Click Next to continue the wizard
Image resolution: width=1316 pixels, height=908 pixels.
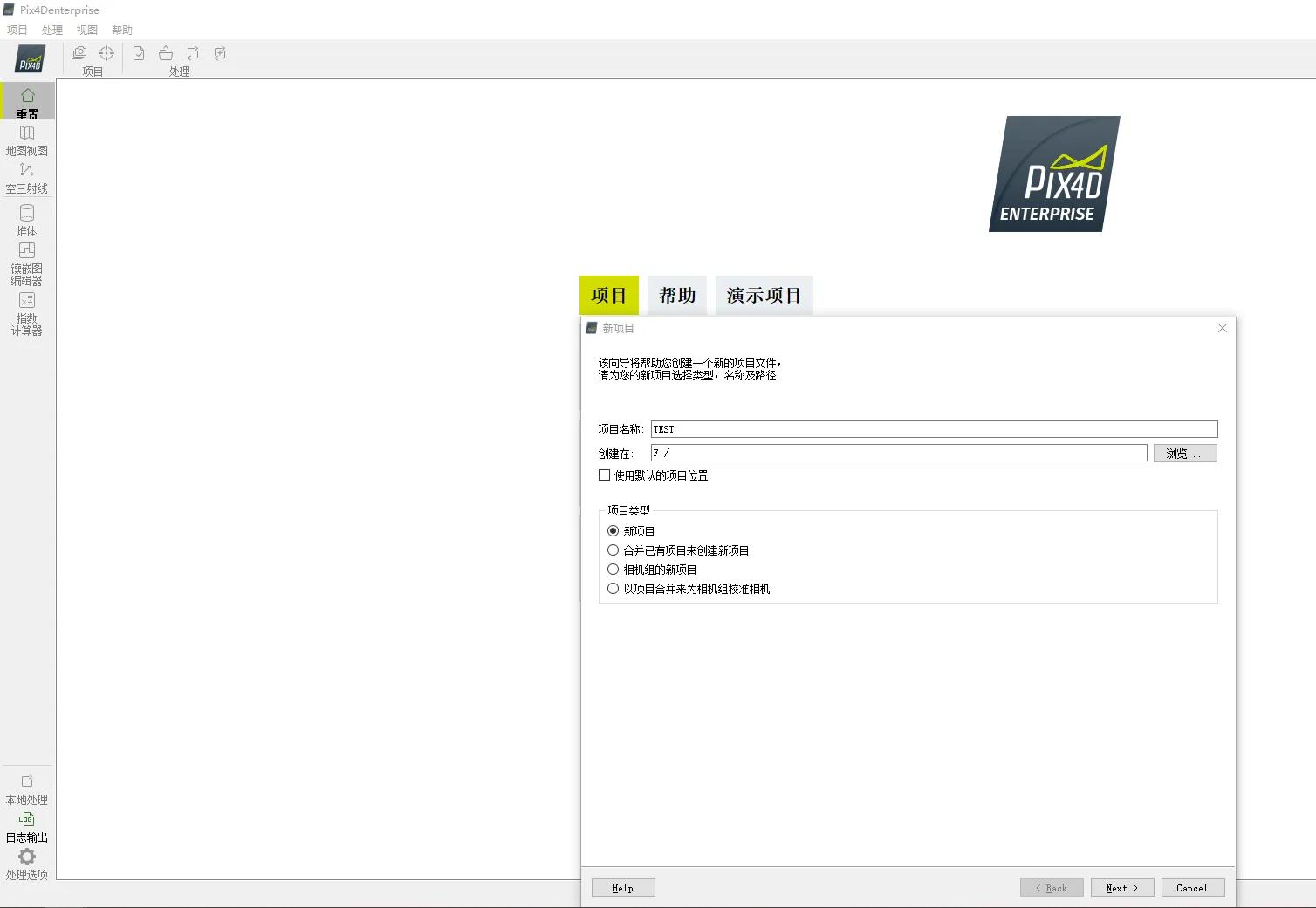[x=1122, y=888]
